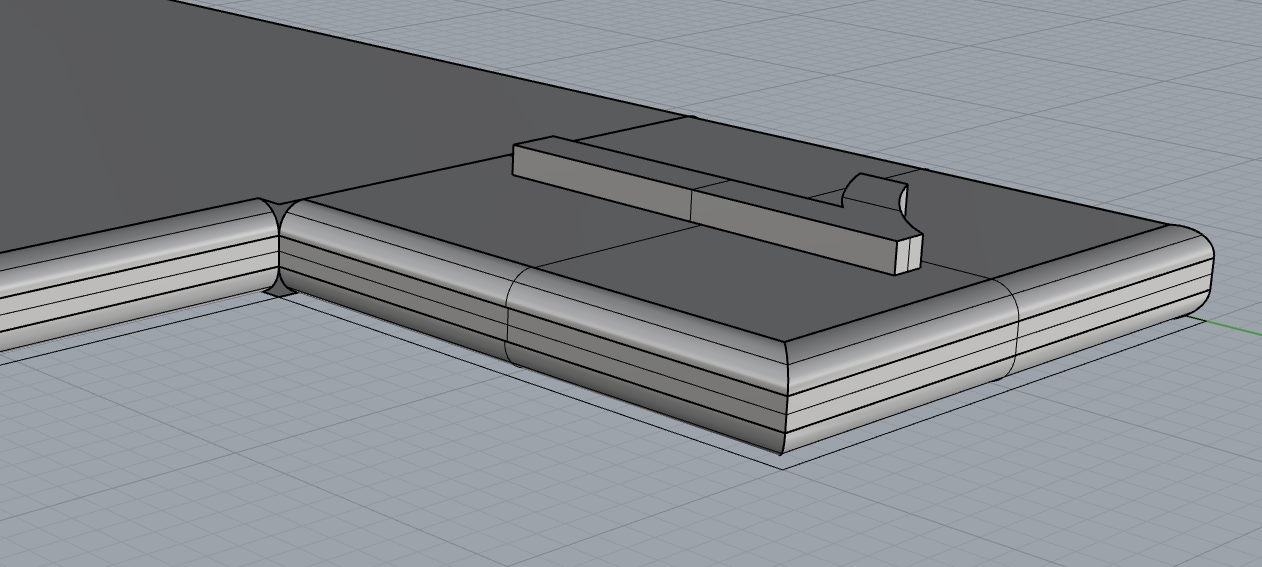
Task: Click the slab's sharp front corner edge
Action: 782,400
